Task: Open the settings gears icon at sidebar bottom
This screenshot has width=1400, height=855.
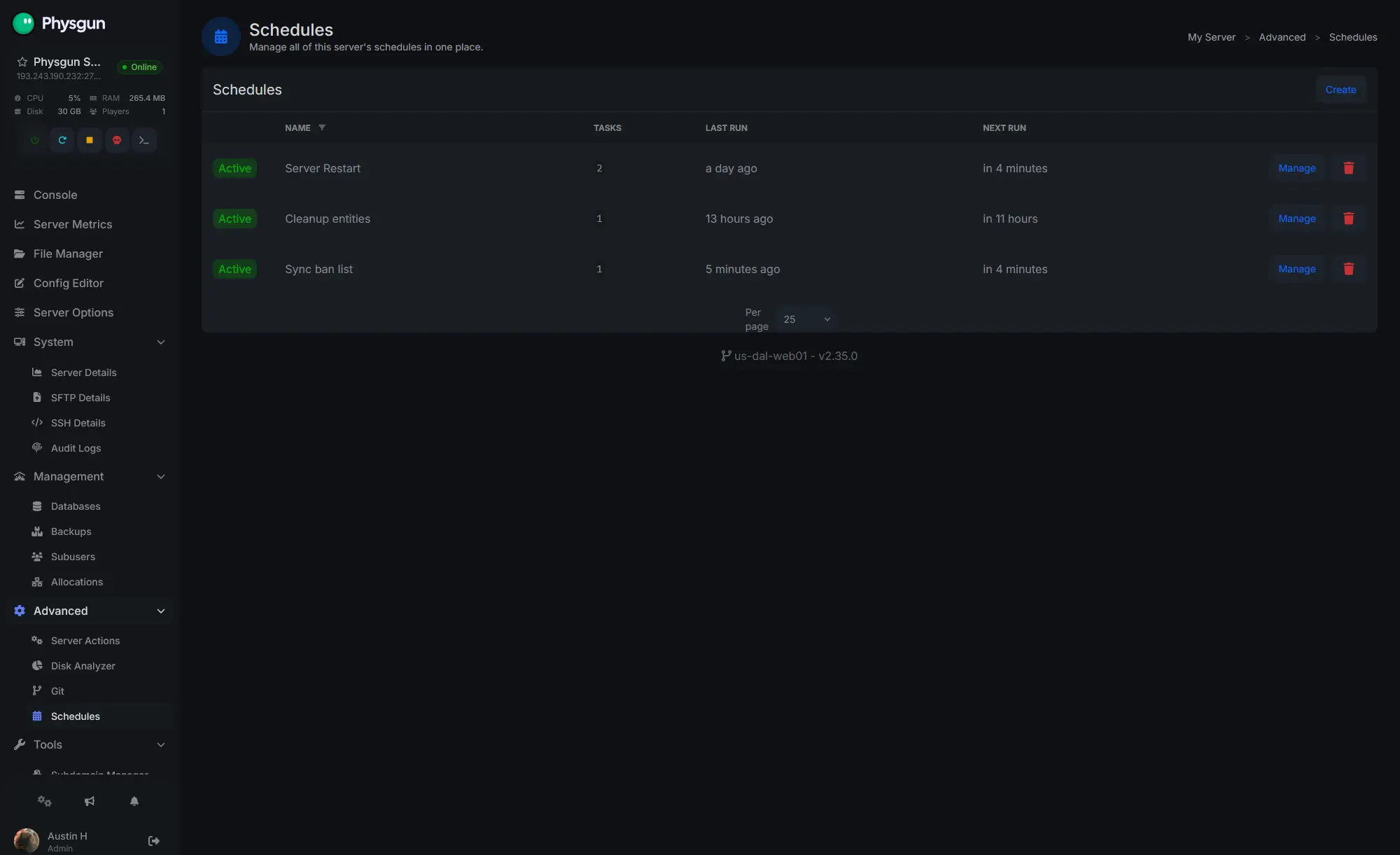Action: [45, 801]
